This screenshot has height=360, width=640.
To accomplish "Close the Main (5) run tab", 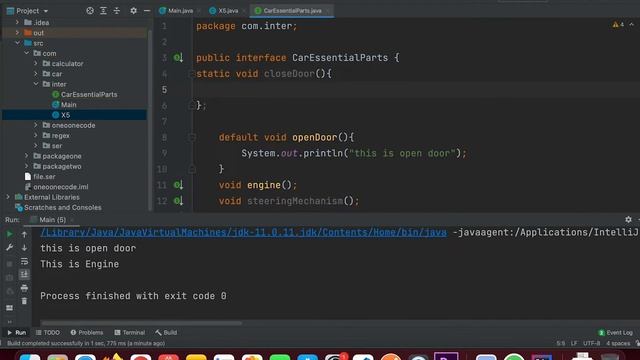I will tap(72, 220).
